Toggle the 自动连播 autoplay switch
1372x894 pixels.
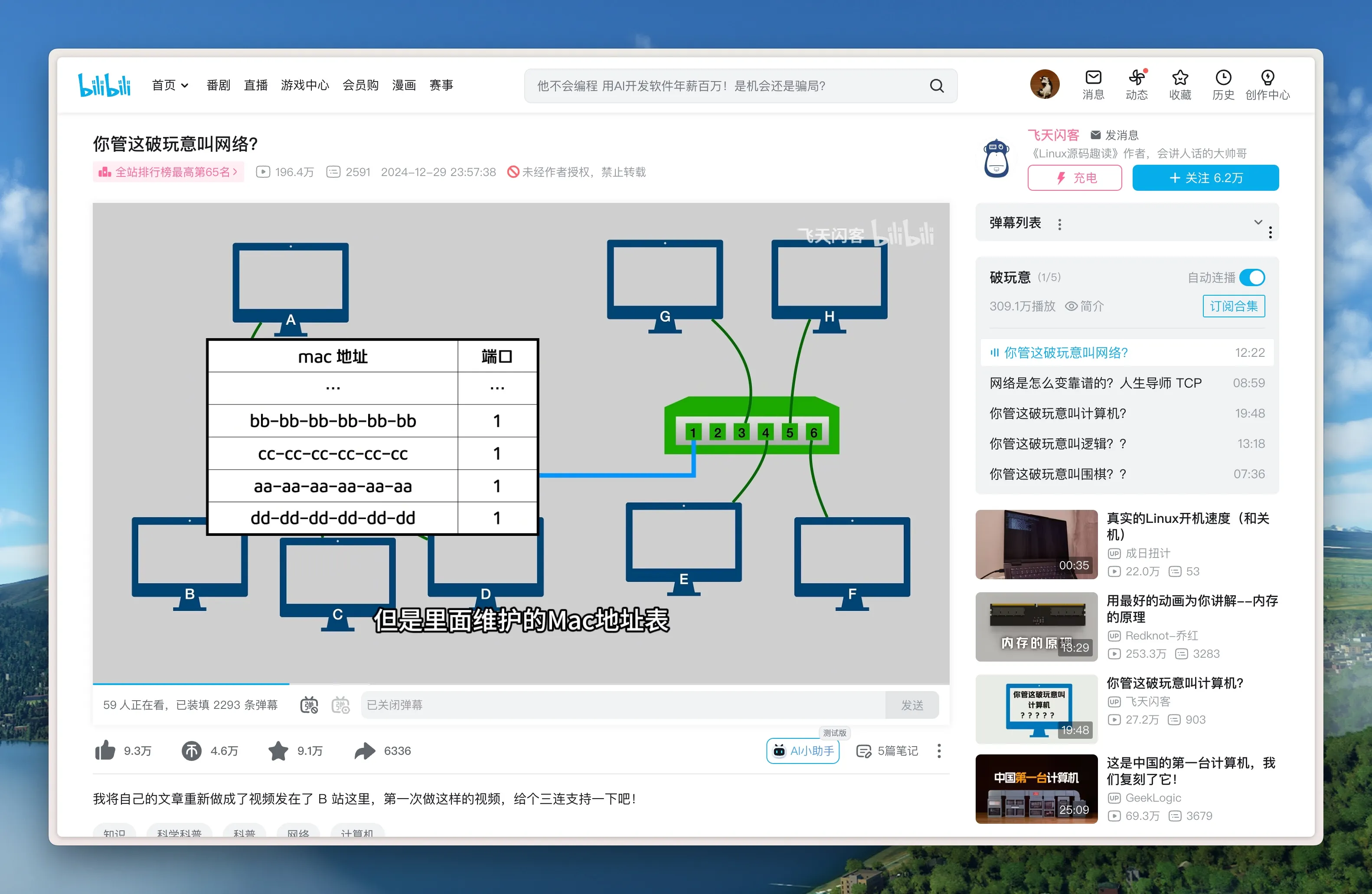[x=1252, y=278]
